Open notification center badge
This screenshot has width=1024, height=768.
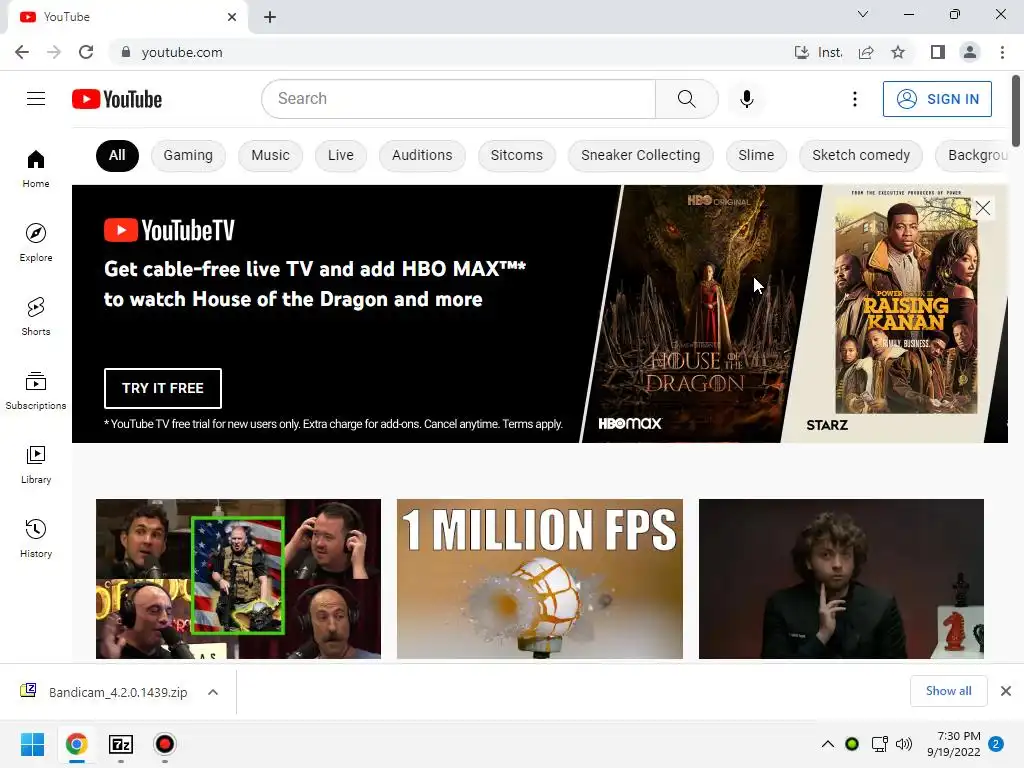click(x=996, y=744)
